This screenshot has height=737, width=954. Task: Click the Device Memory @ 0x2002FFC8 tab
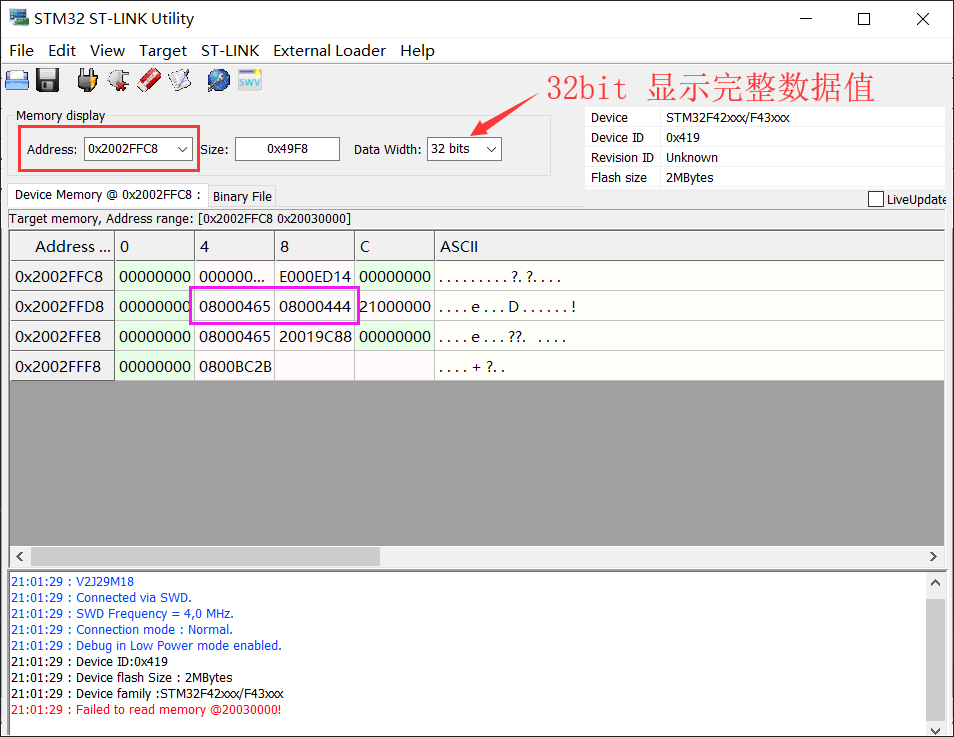[x=110, y=196]
